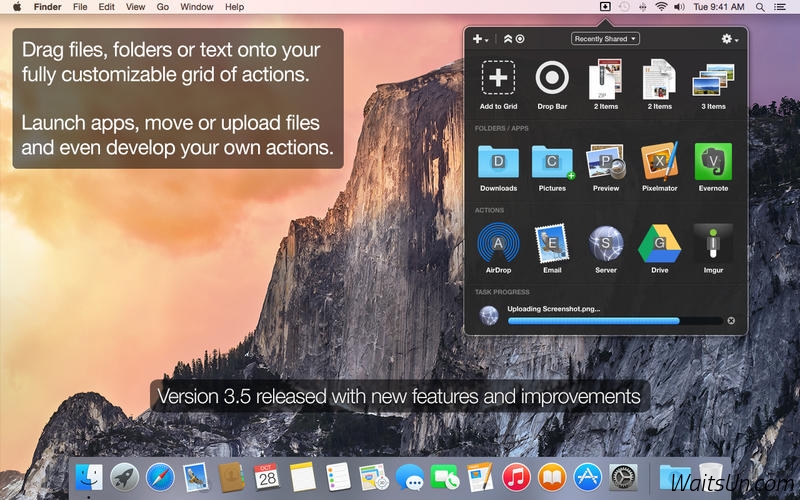
Task: Click the Wi-Fi status icon
Action: (x=661, y=7)
